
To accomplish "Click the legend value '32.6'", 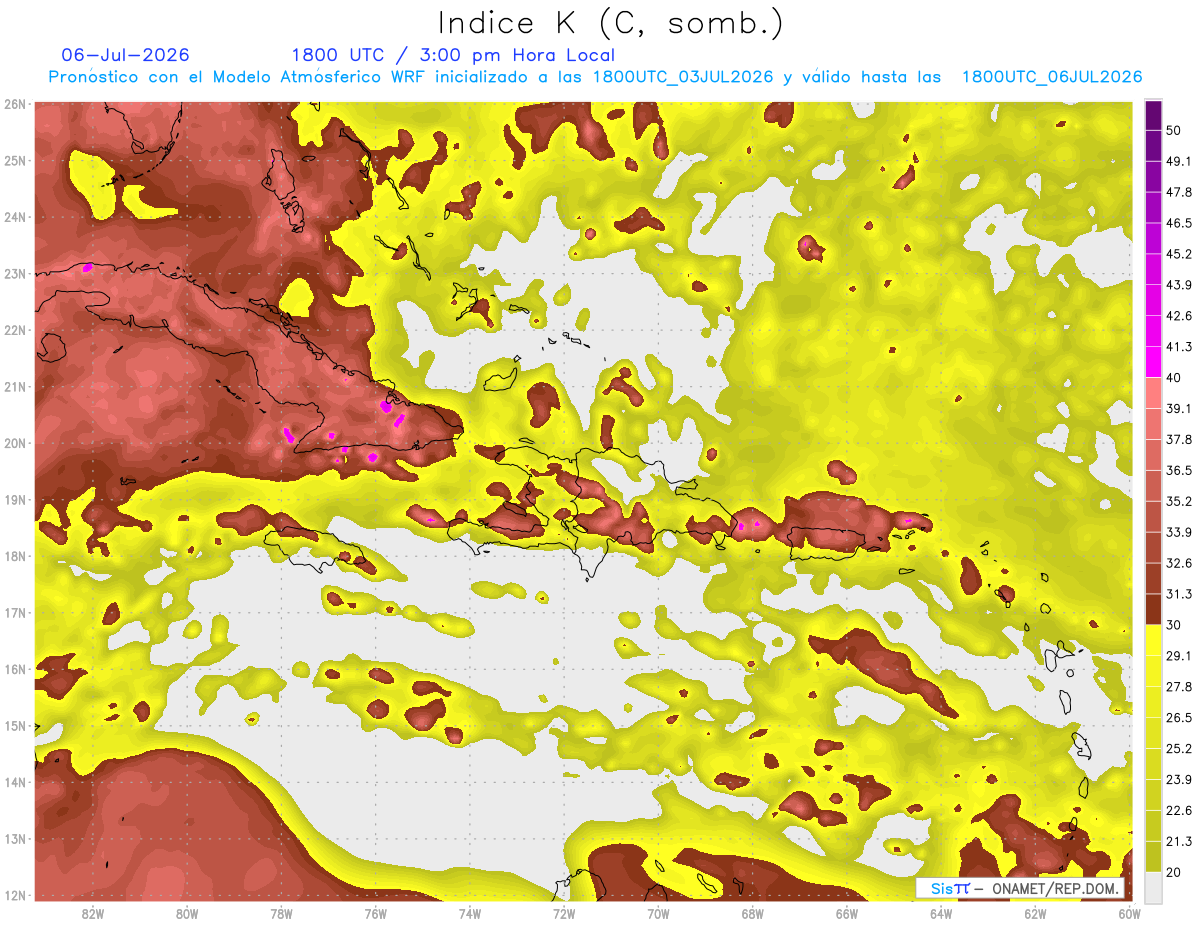I will (1178, 562).
